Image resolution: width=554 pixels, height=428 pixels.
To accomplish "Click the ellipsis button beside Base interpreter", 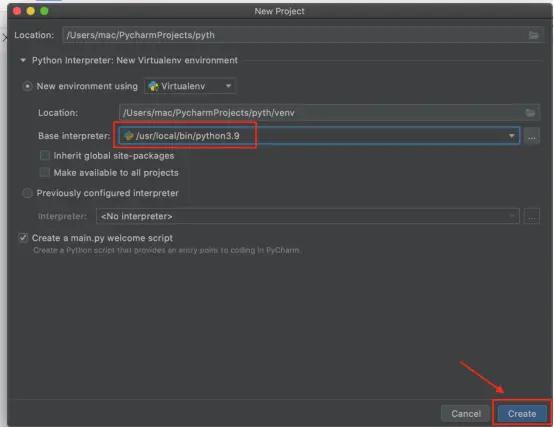I will [x=531, y=136].
